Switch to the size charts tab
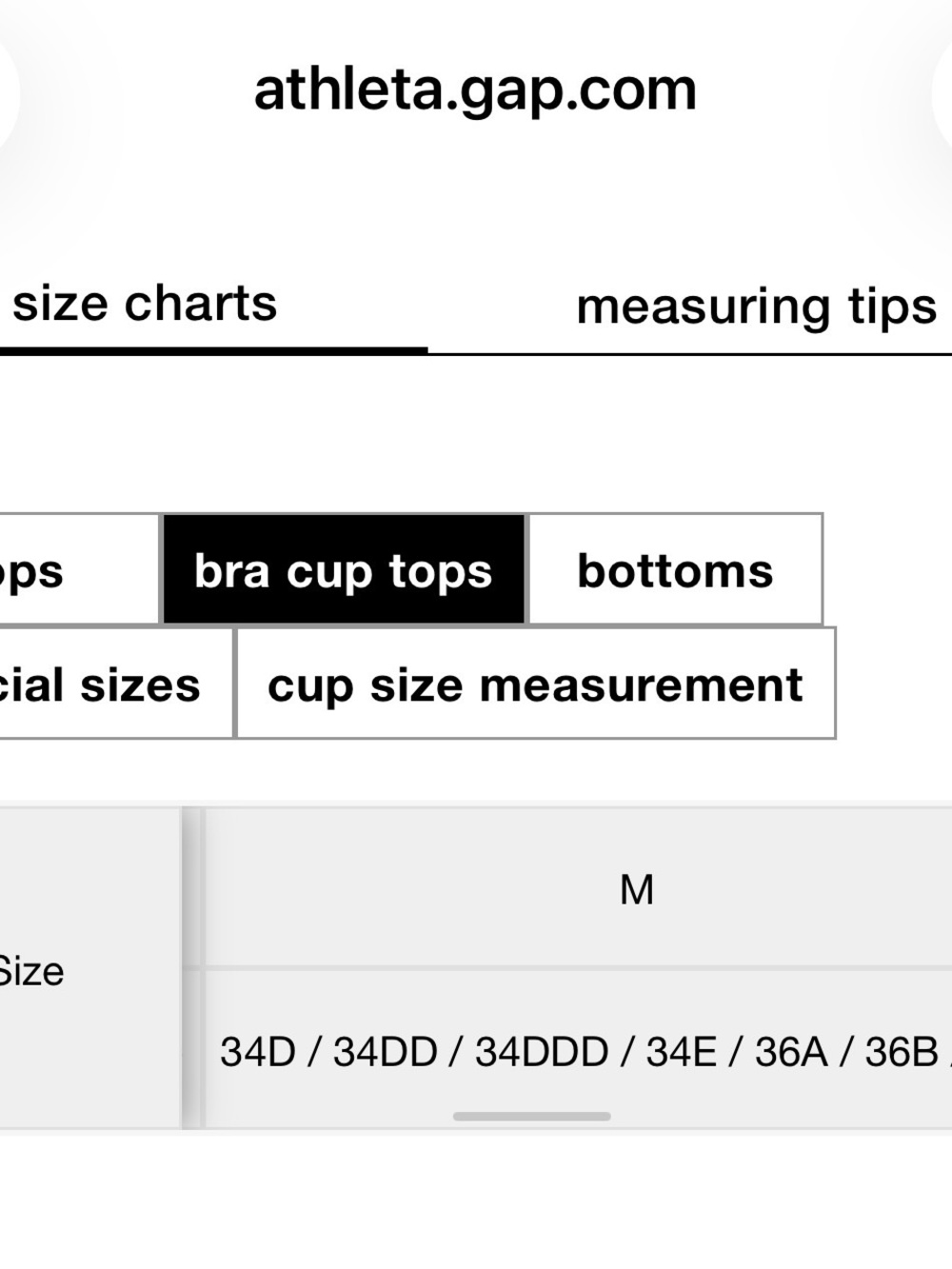Screen dimensions: 952x1269 pos(145,305)
